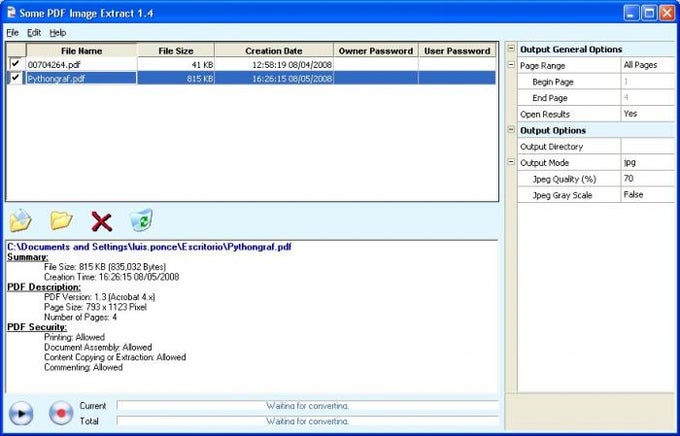Click the Printing: Allowed line
Image resolution: width=680 pixels, height=436 pixels.
click(x=74, y=337)
